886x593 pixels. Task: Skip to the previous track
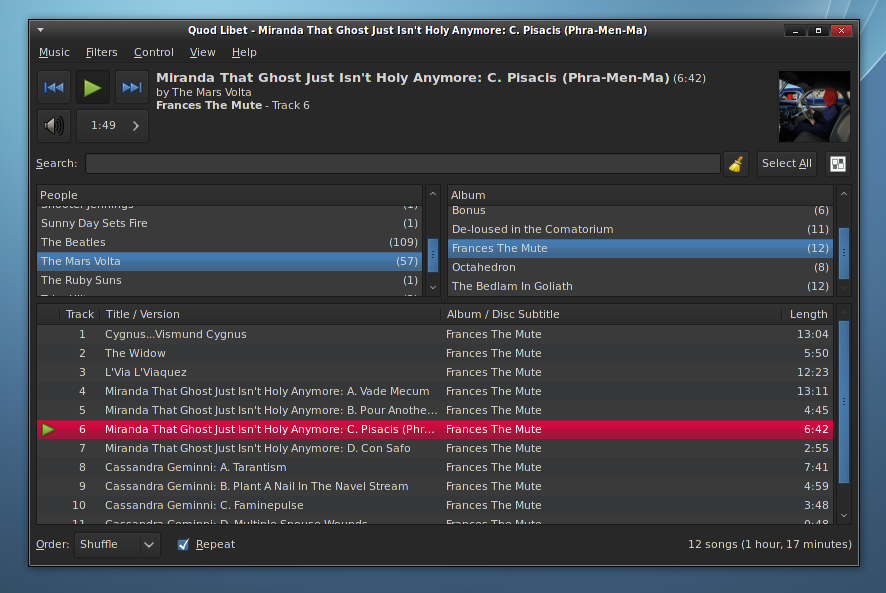point(54,87)
